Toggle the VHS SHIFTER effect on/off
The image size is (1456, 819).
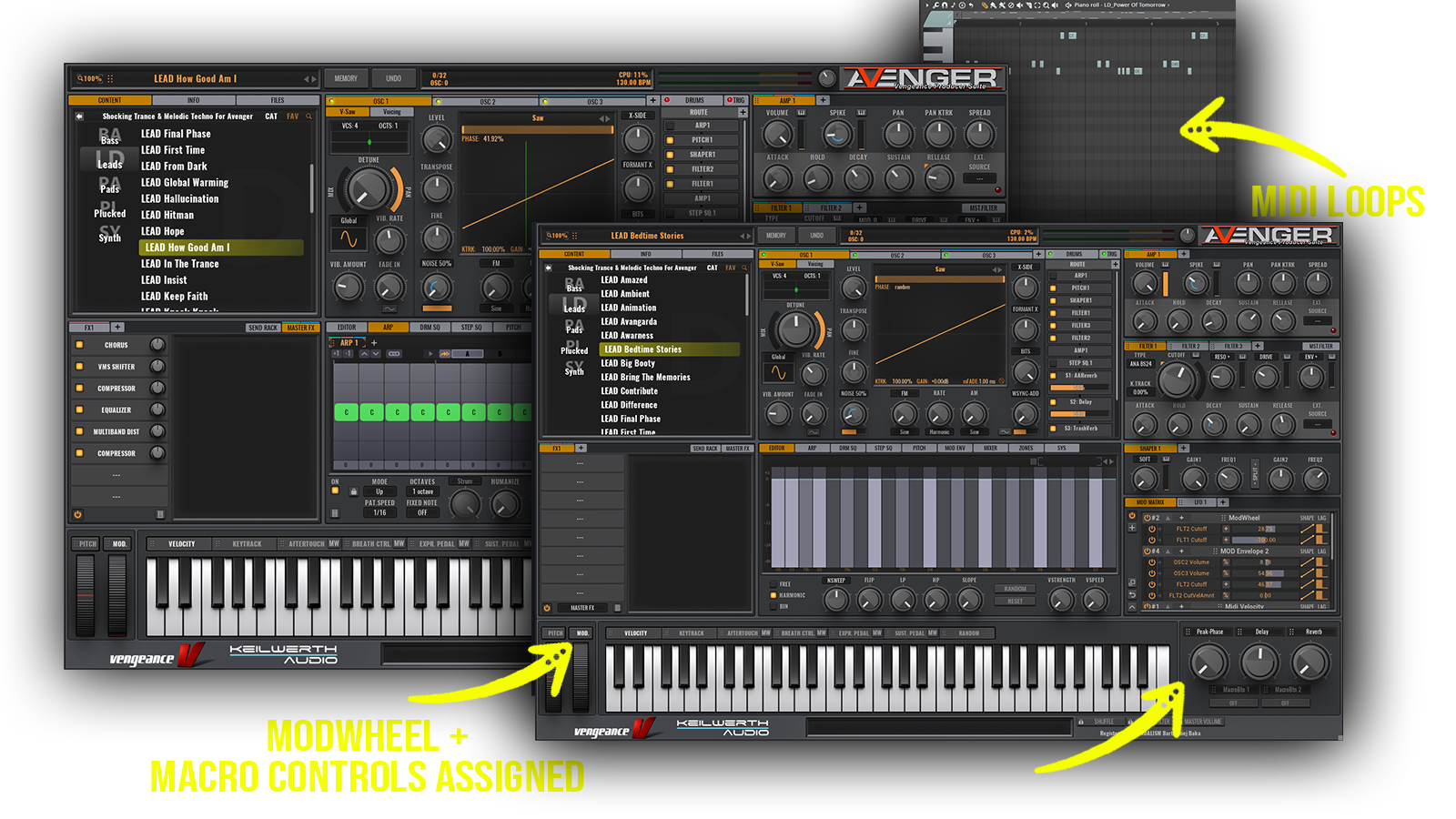click(80, 367)
